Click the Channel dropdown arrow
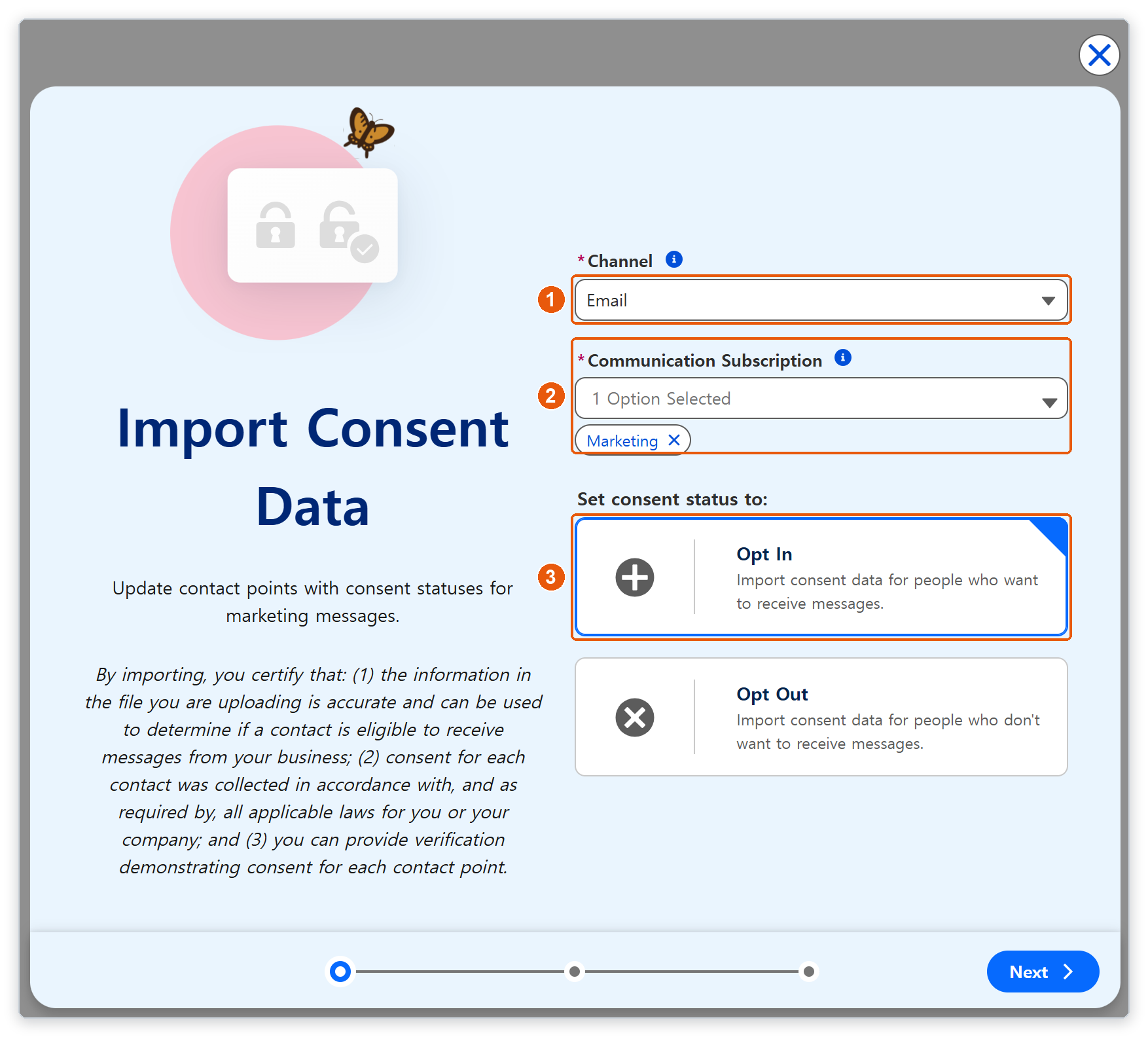This screenshot has width=1148, height=1037. 1049,301
